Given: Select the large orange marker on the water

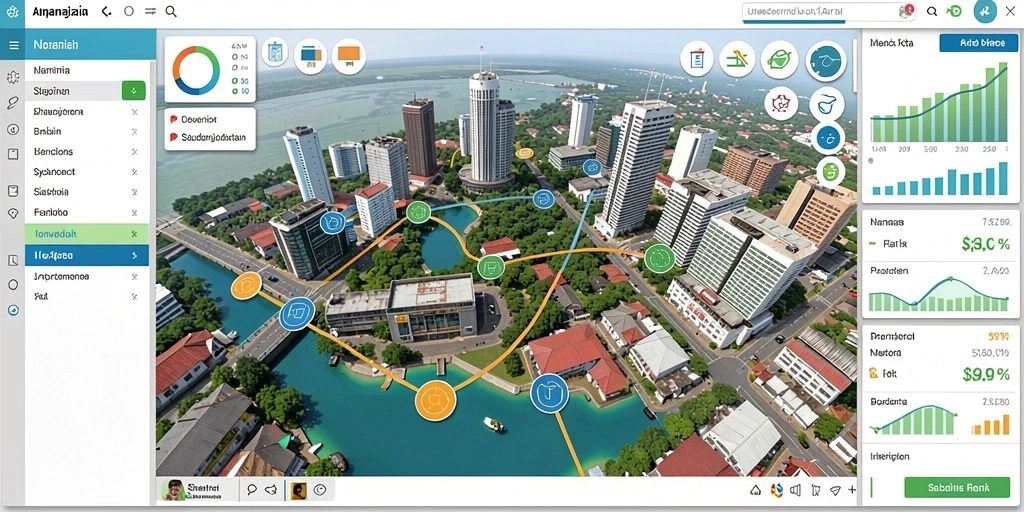Looking at the screenshot, I should click(x=434, y=399).
